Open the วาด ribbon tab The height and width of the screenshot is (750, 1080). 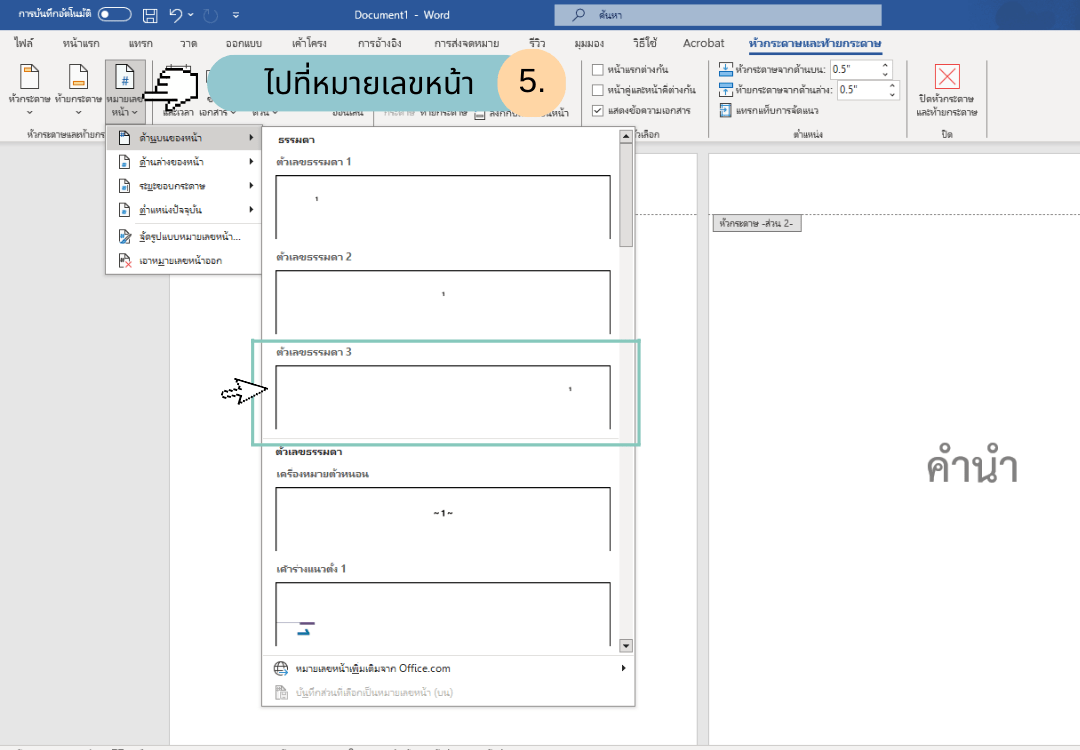pos(189,43)
